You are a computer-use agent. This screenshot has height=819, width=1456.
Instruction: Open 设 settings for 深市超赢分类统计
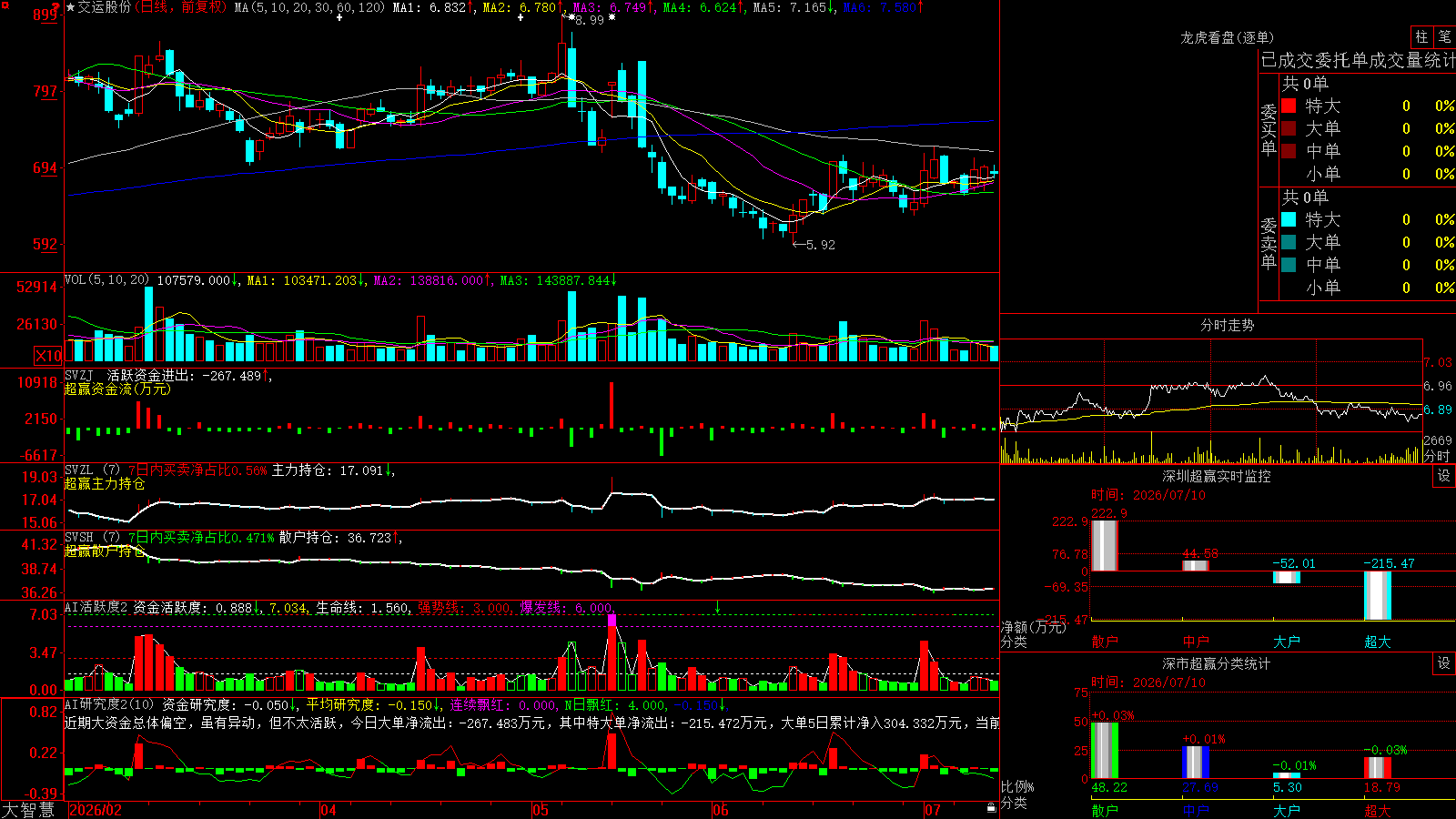(1444, 663)
